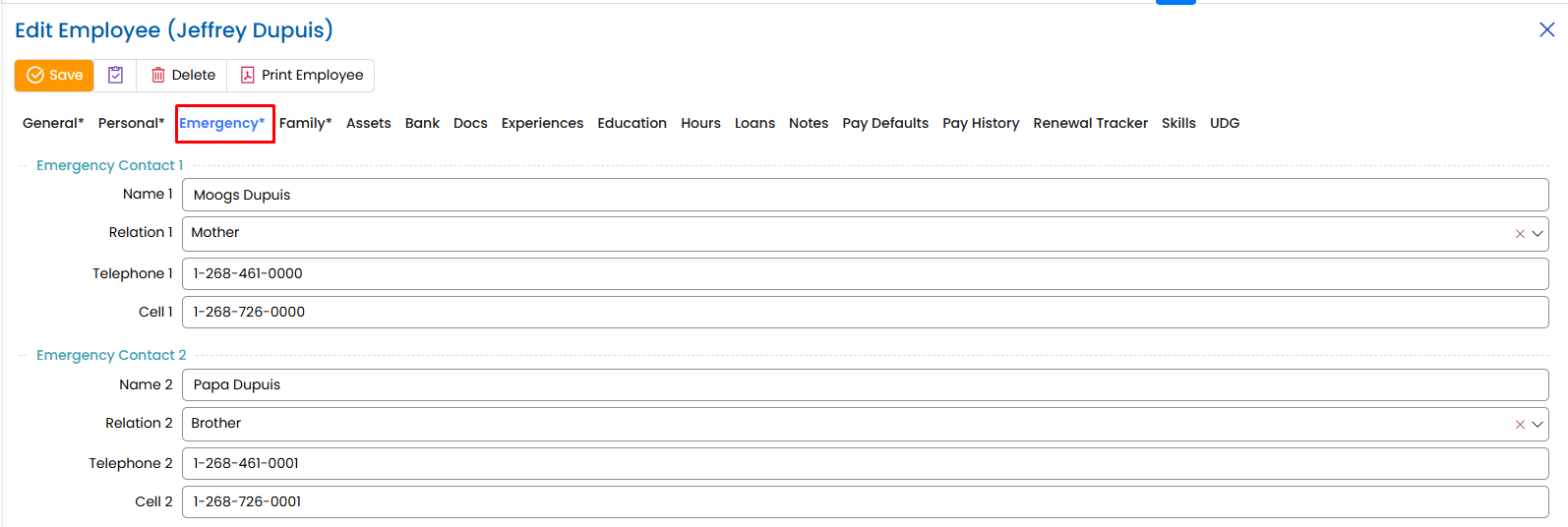1568x527 pixels.
Task: Click into the Cell 2 field
Action: 865,501
